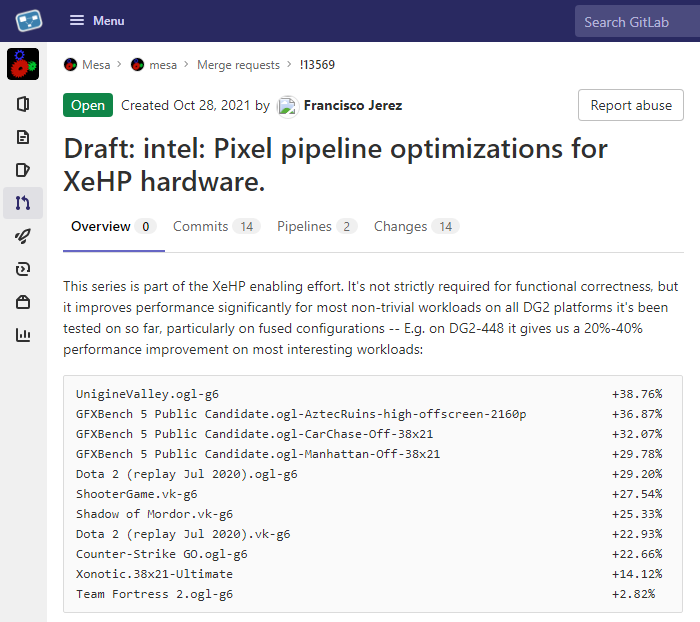Image resolution: width=700 pixels, height=622 pixels.
Task: Open the hamburger Menu dropdown
Action: click(x=97, y=21)
